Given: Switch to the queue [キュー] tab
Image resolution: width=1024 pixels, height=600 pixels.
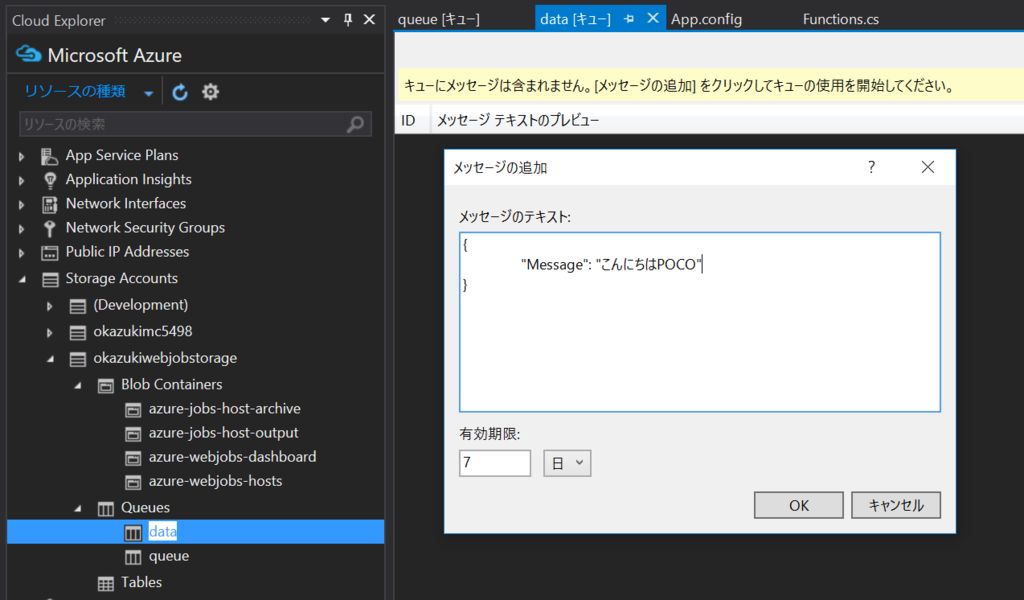Looking at the screenshot, I should pyautogui.click(x=439, y=19).
